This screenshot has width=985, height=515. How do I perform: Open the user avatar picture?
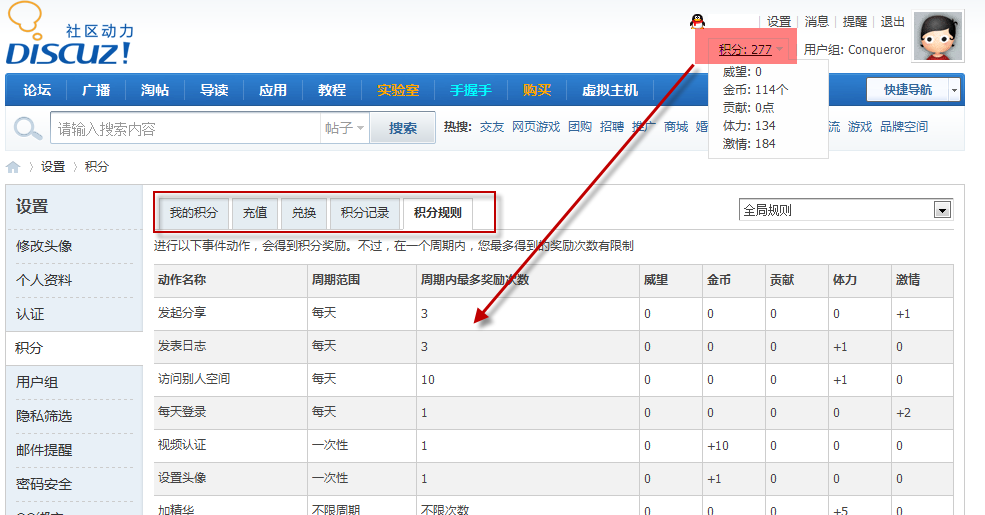tap(938, 38)
